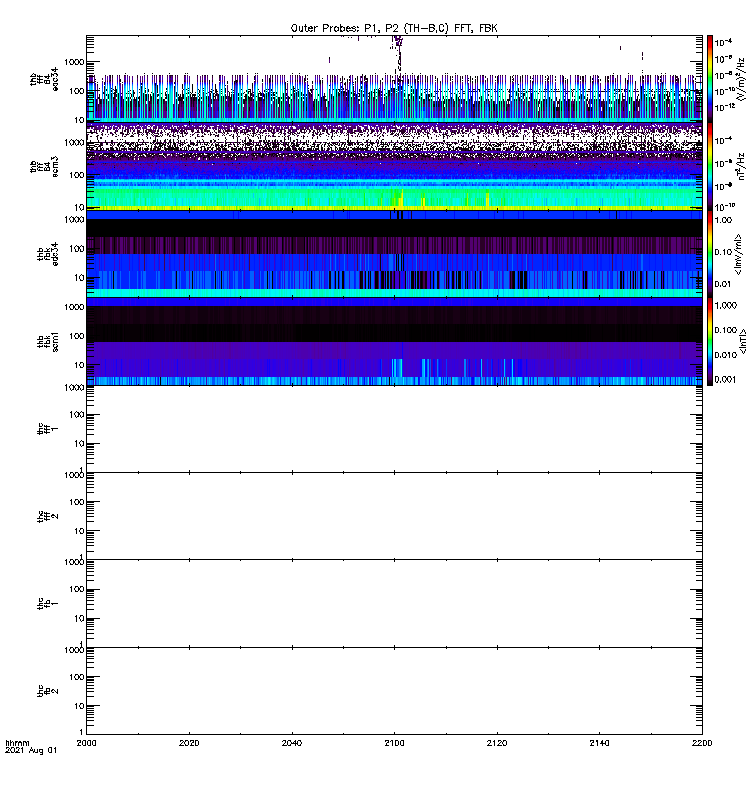Click the 'thc fb 2' y-axis title
The width and height of the screenshot is (750, 800).
[48, 691]
